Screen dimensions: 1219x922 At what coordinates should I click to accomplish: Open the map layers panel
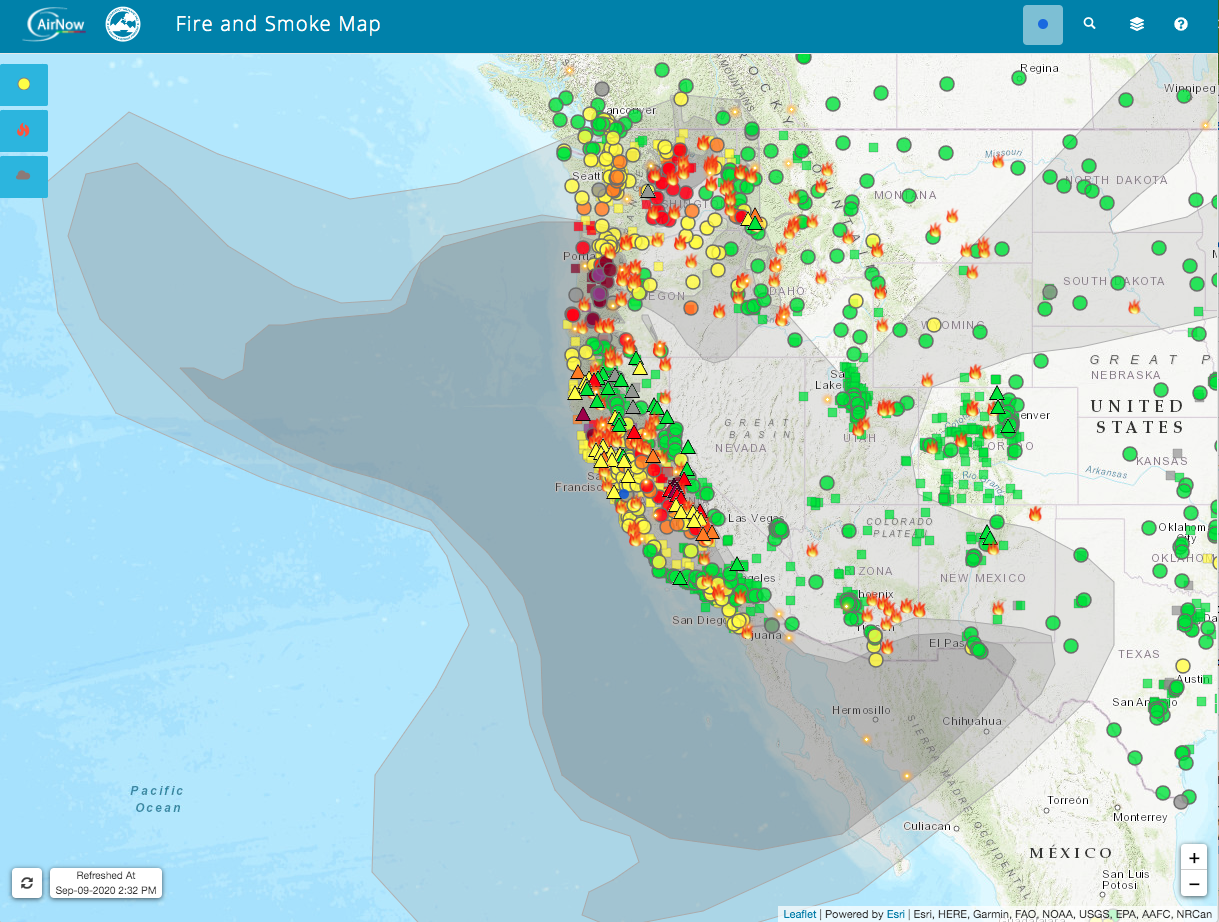tap(1136, 24)
